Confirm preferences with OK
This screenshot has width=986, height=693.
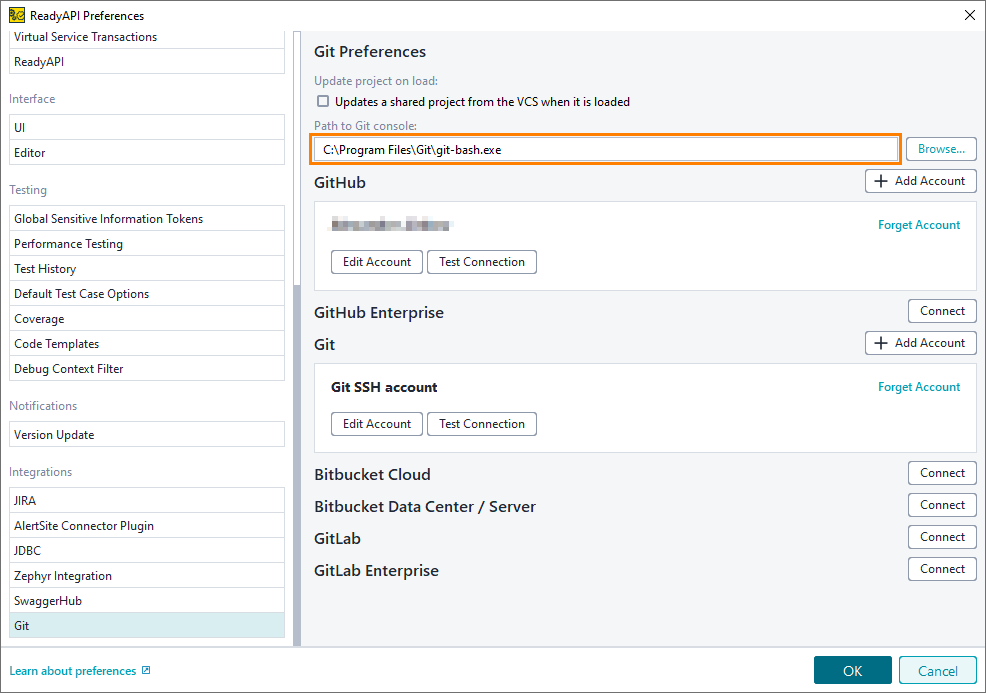pos(852,670)
